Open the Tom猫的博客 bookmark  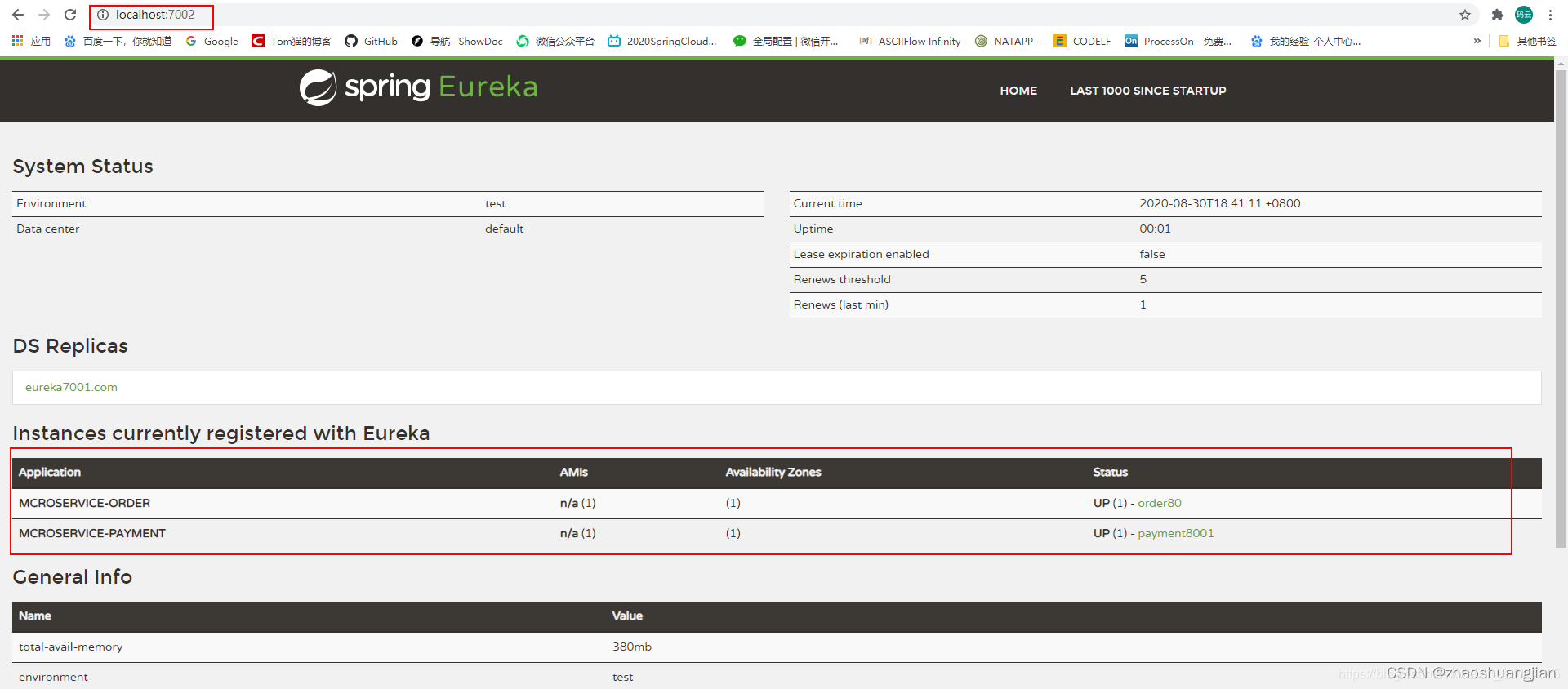coord(292,41)
